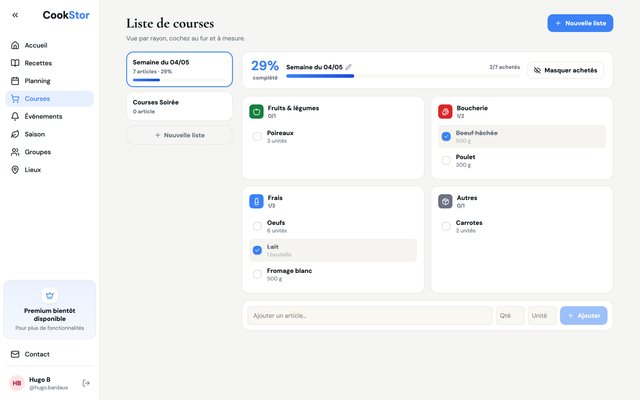Screen dimensions: 640x400
Task: Click the Ajouter button
Action: click(x=584, y=316)
